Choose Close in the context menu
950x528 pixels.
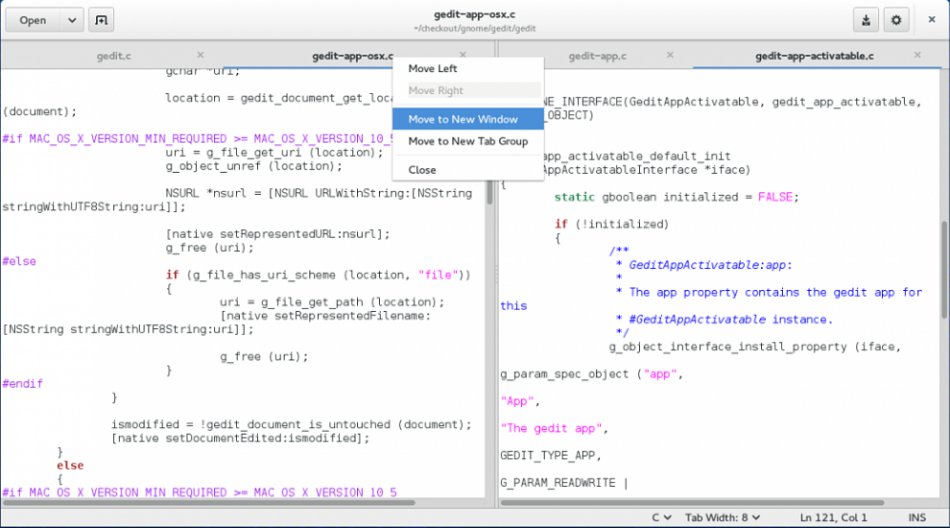(x=468, y=170)
